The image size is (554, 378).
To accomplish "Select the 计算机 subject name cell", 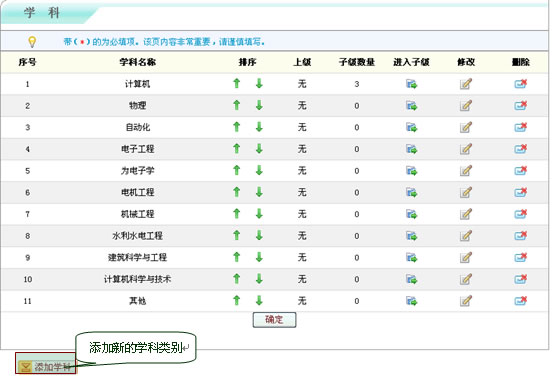I will pyautogui.click(x=137, y=84).
